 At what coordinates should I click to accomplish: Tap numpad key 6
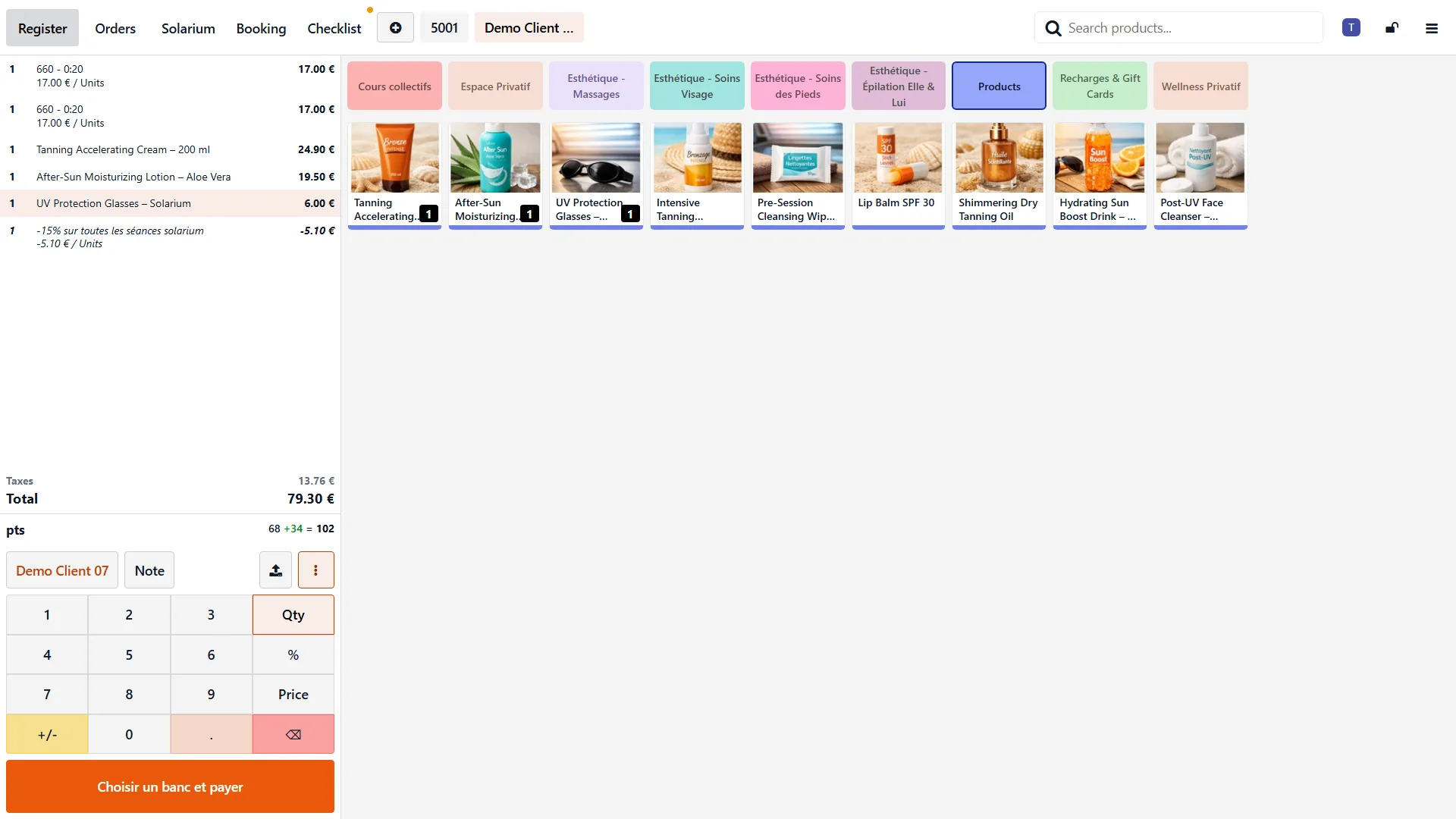(x=211, y=654)
